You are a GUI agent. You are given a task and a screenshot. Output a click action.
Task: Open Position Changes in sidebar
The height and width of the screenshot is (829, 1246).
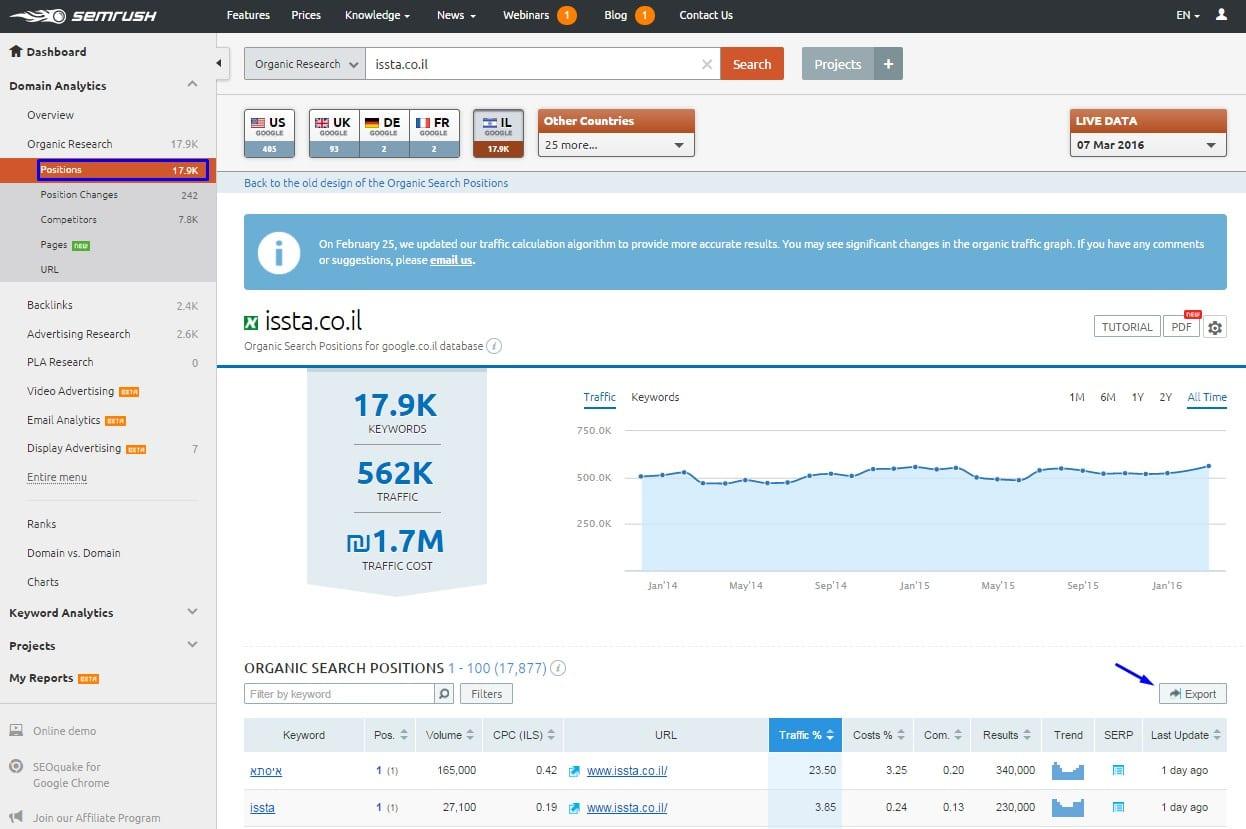point(79,195)
